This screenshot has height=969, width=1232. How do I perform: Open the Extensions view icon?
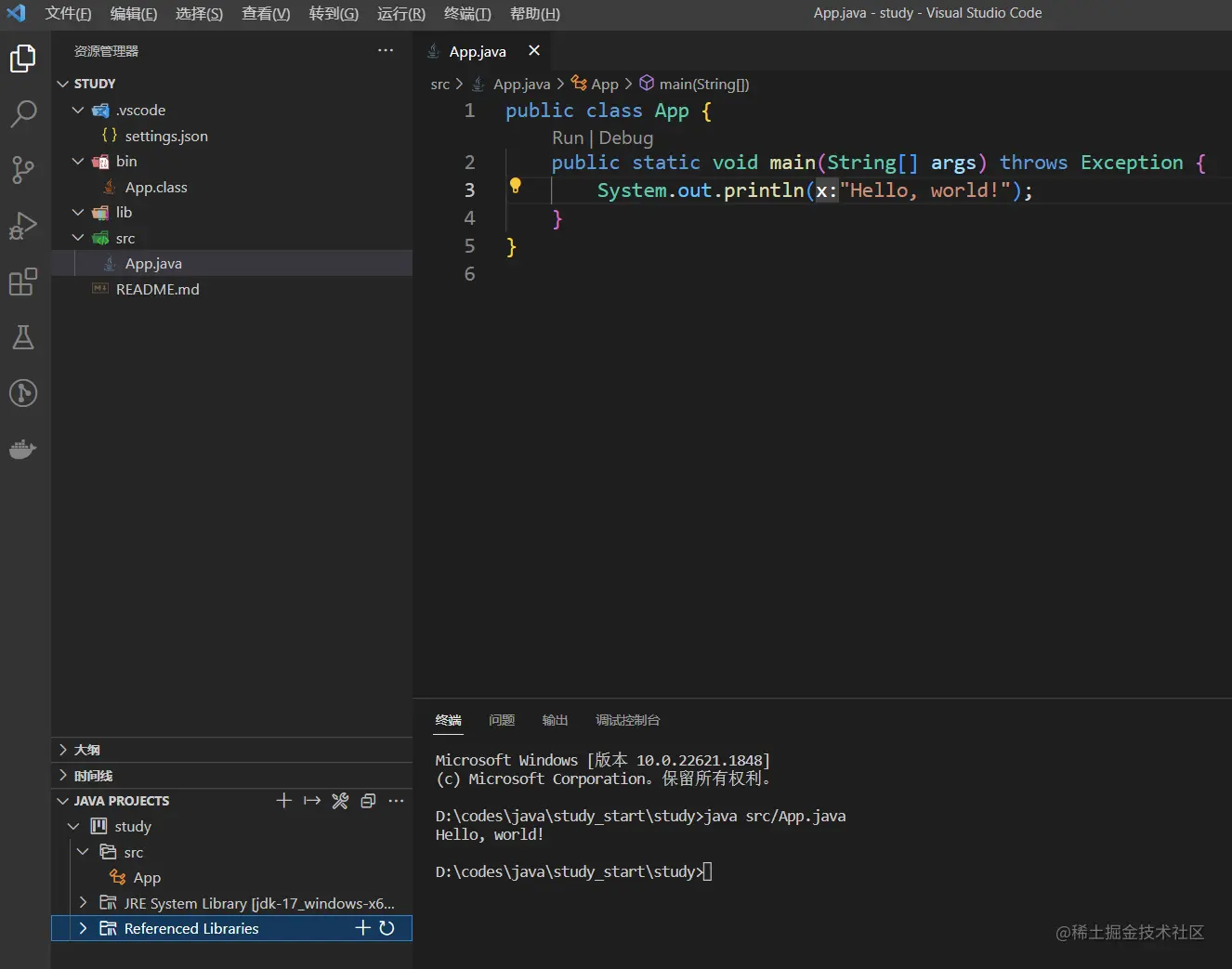23,282
